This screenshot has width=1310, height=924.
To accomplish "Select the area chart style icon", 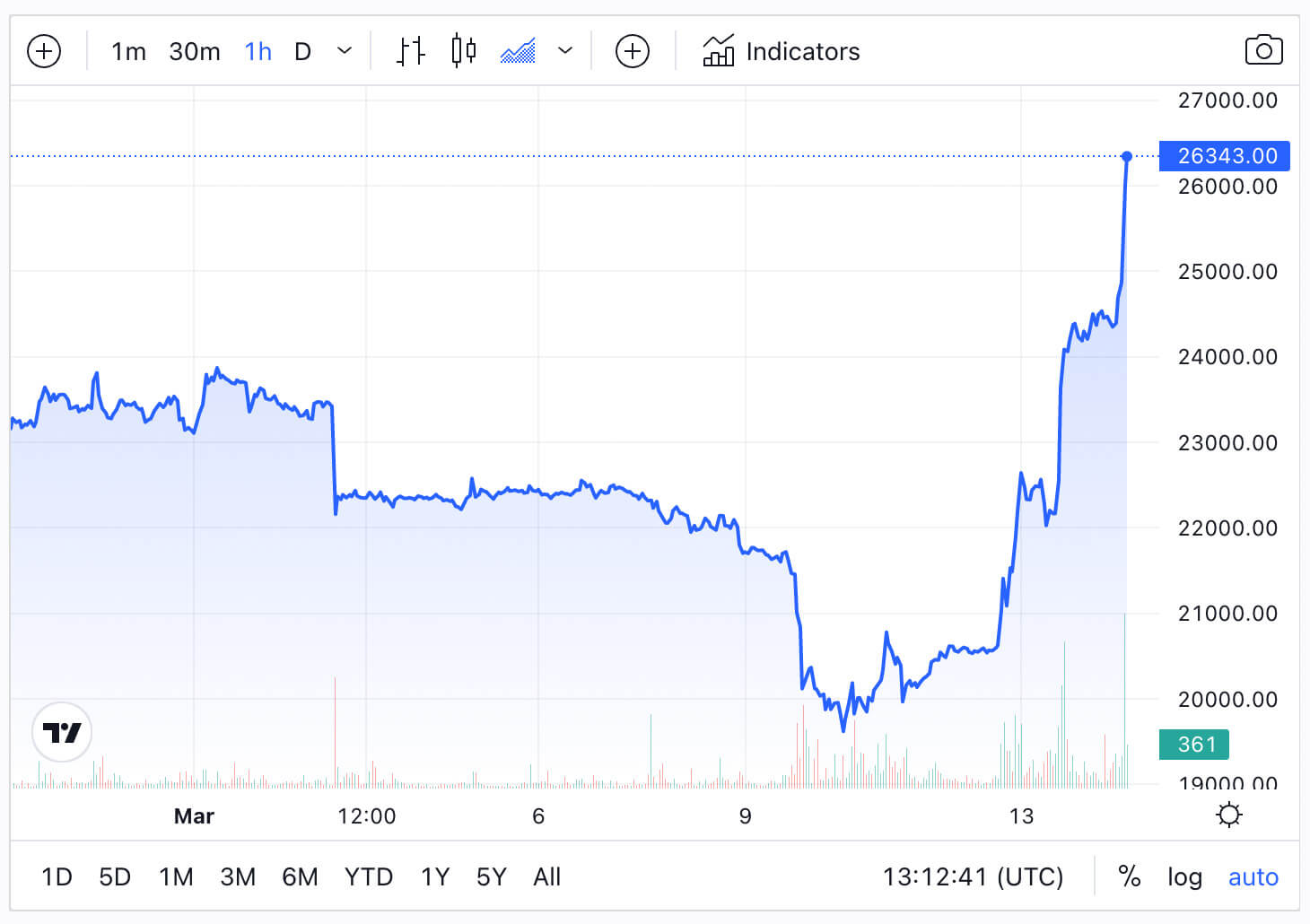I will [x=518, y=51].
